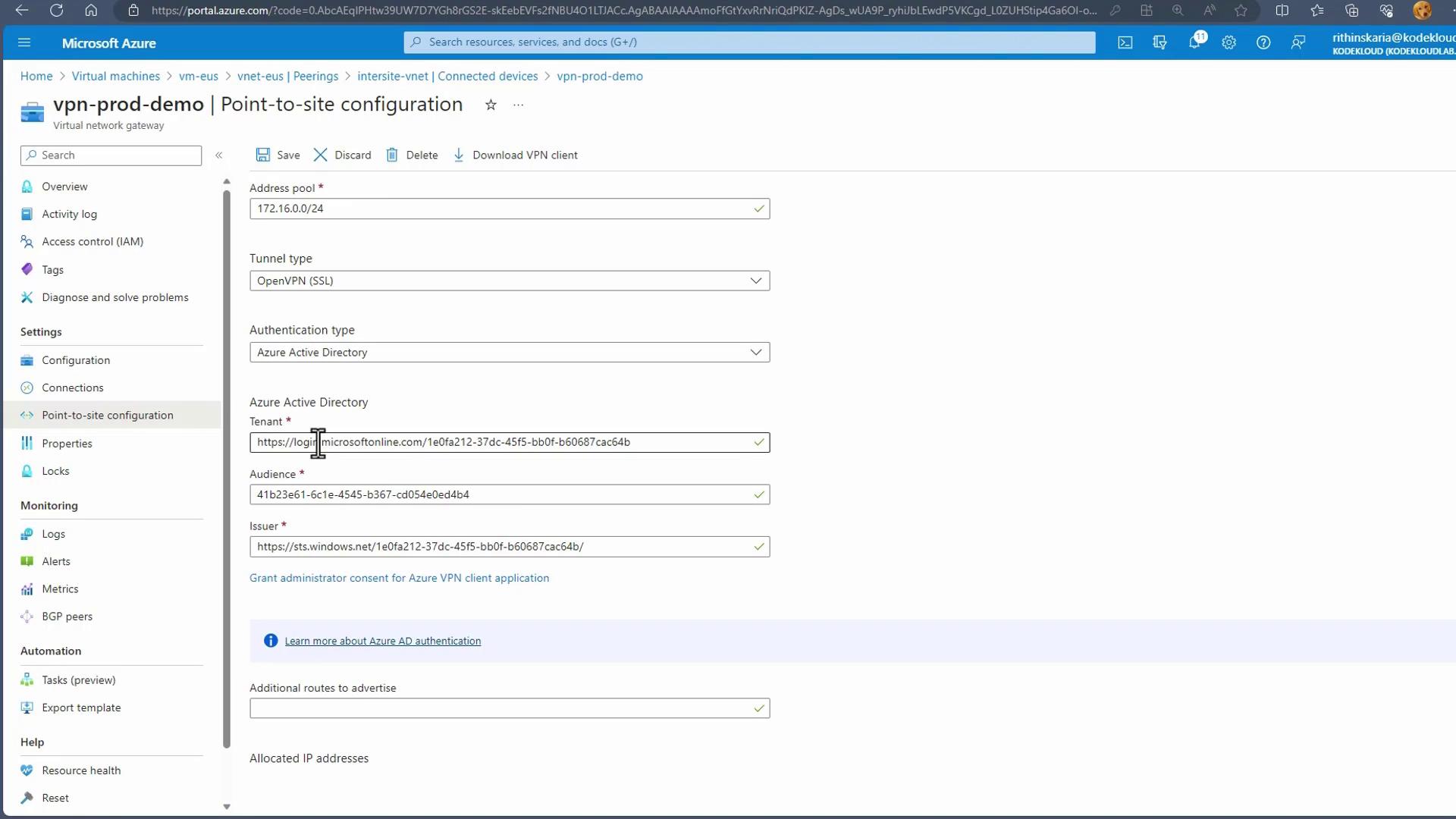
Task: Click Download VPN client
Action: pos(516,155)
